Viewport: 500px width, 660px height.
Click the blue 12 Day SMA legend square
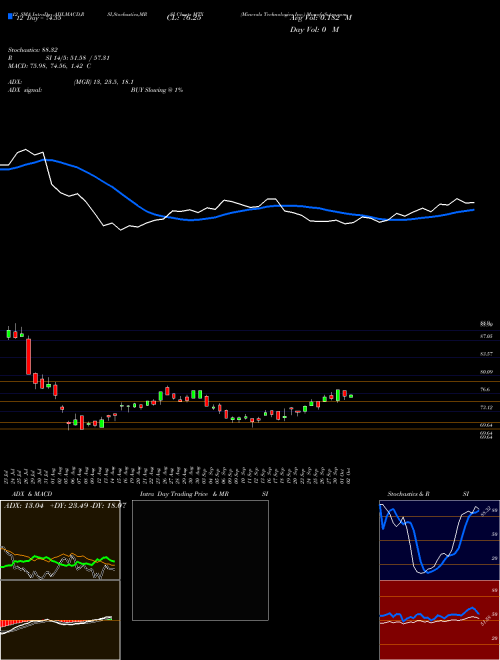(x=10, y=16)
